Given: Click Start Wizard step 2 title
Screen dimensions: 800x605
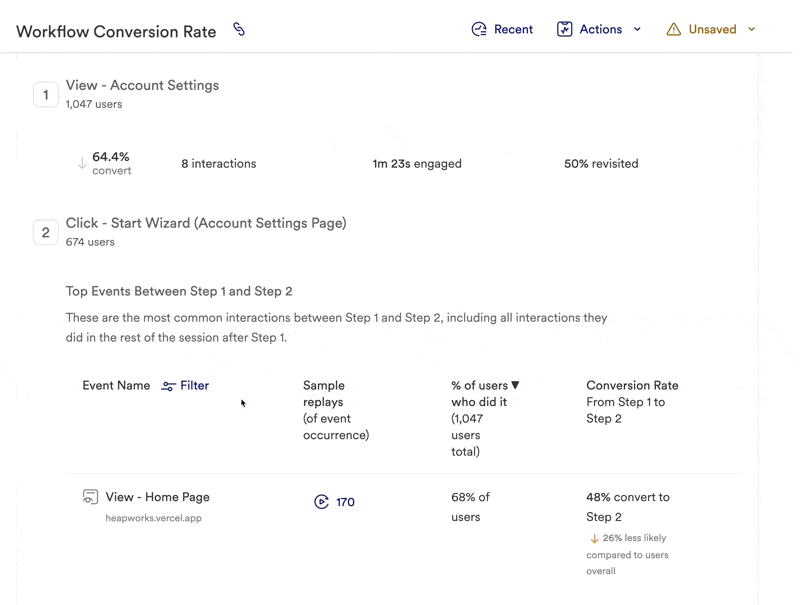Looking at the screenshot, I should 206,223.
